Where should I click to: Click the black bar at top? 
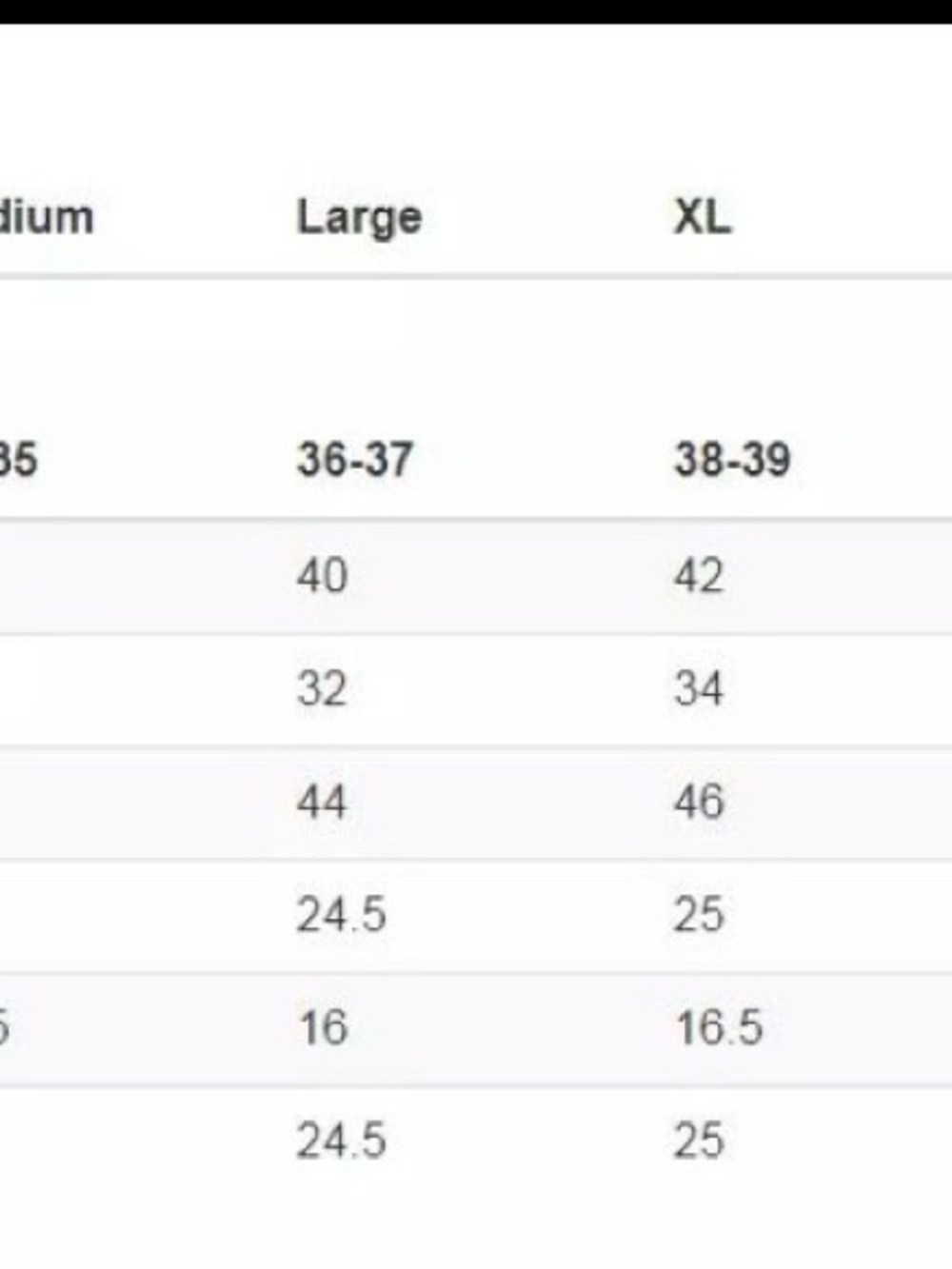point(476,11)
